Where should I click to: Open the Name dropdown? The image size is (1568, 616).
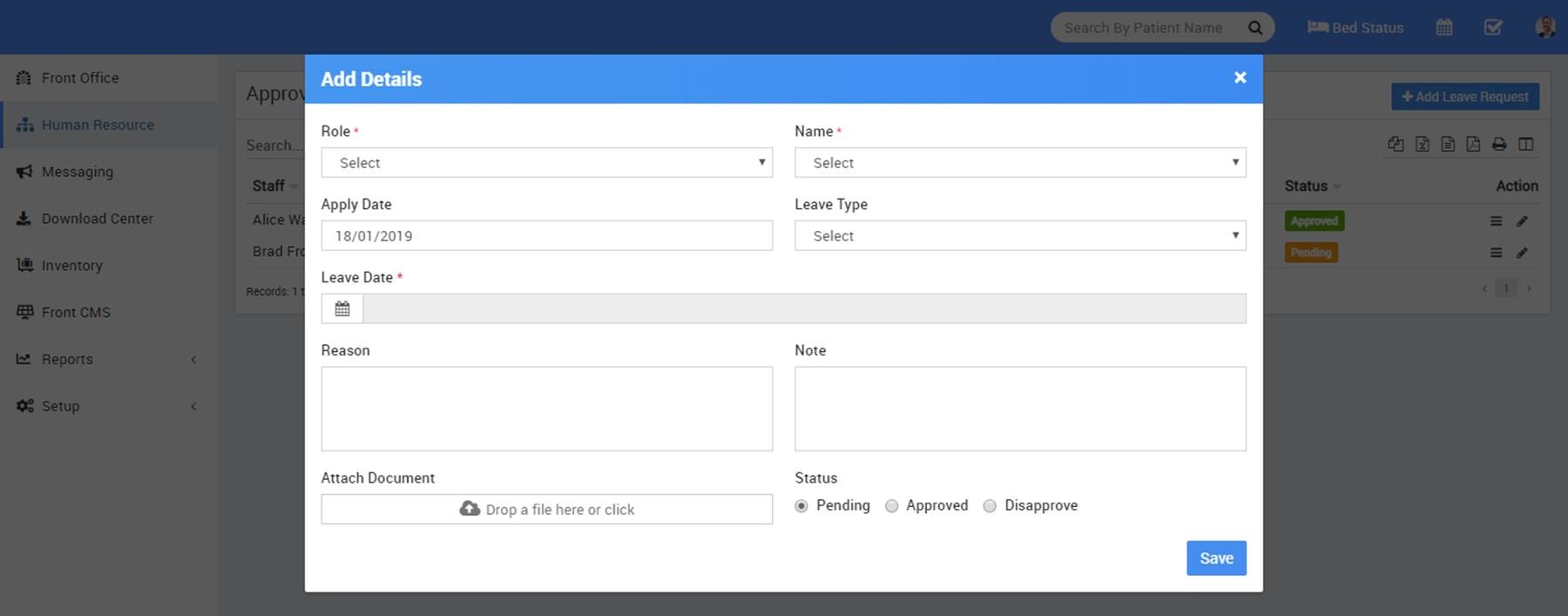point(1019,163)
